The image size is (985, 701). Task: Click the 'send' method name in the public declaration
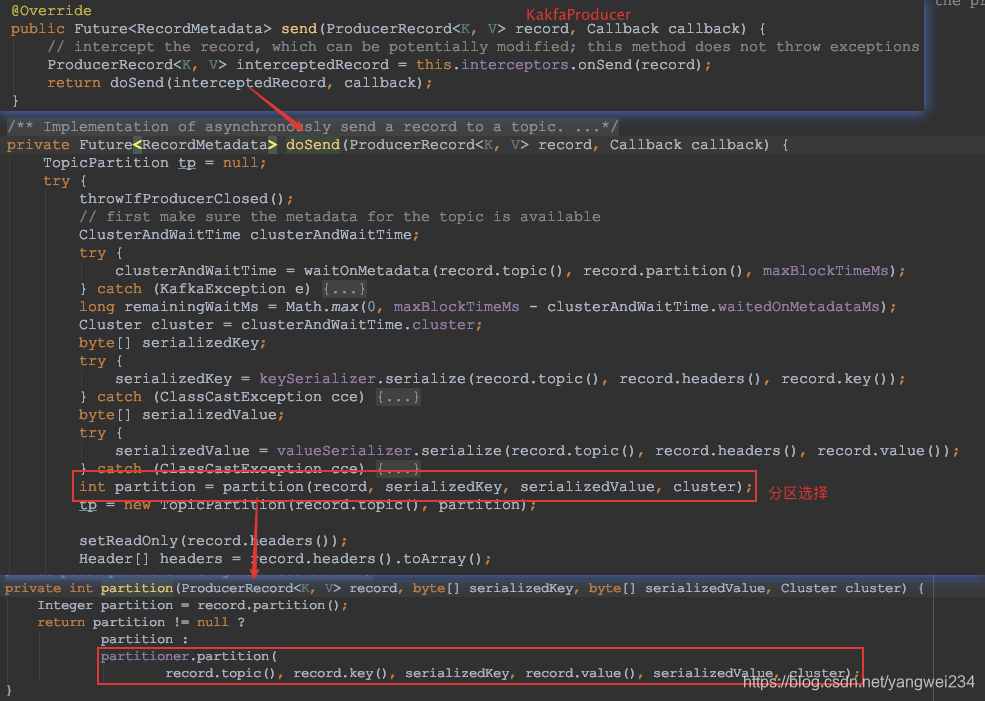click(299, 29)
